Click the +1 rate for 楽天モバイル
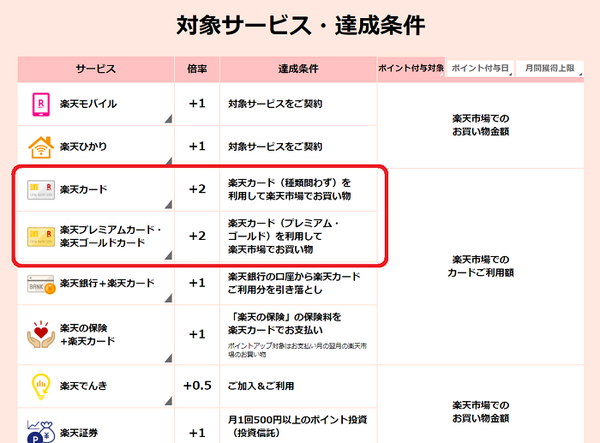The width and height of the screenshot is (600, 443). 197,104
